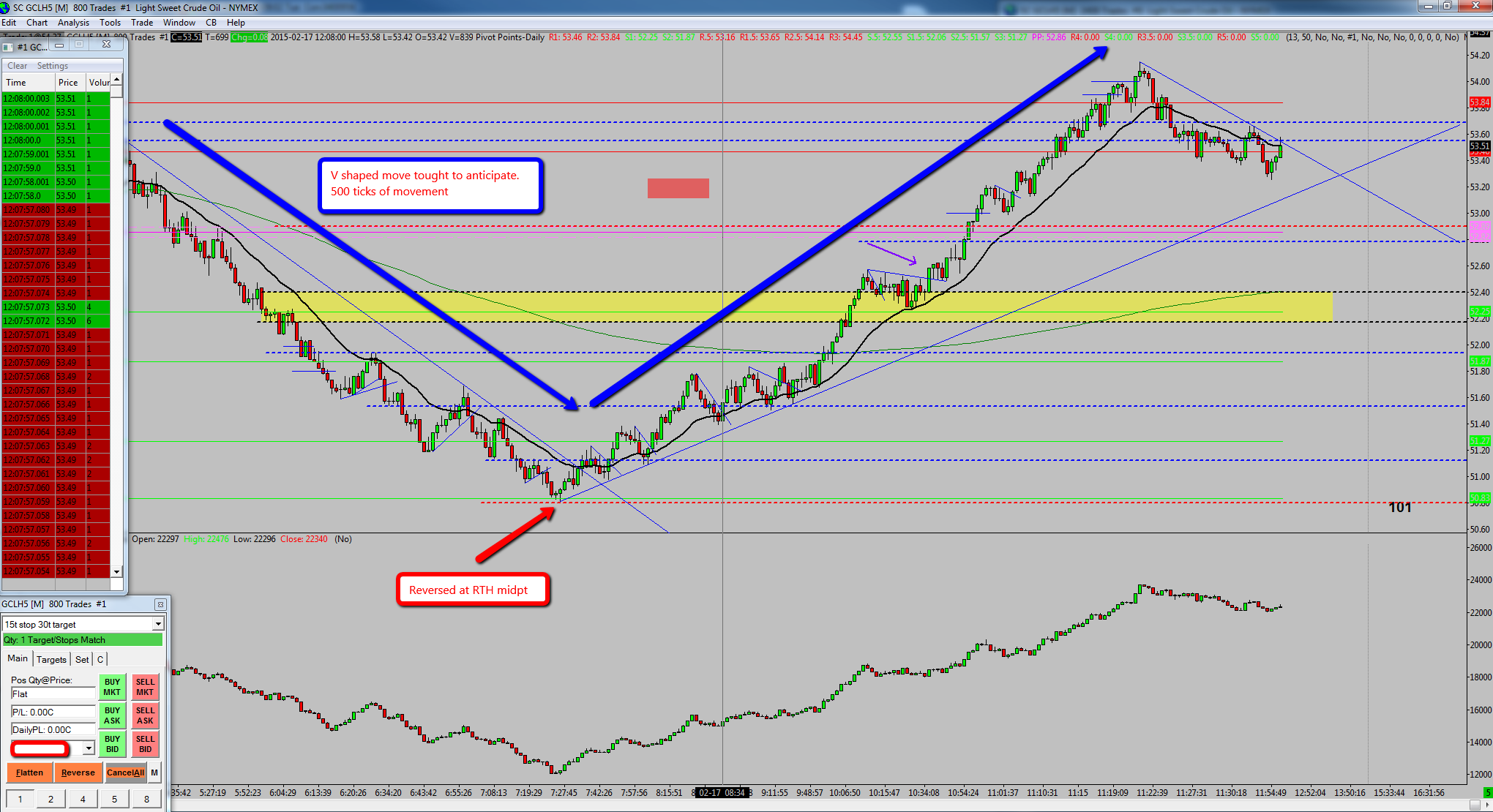Click the BUY ASK button
Screen dimensions: 1493x812
click(112, 715)
